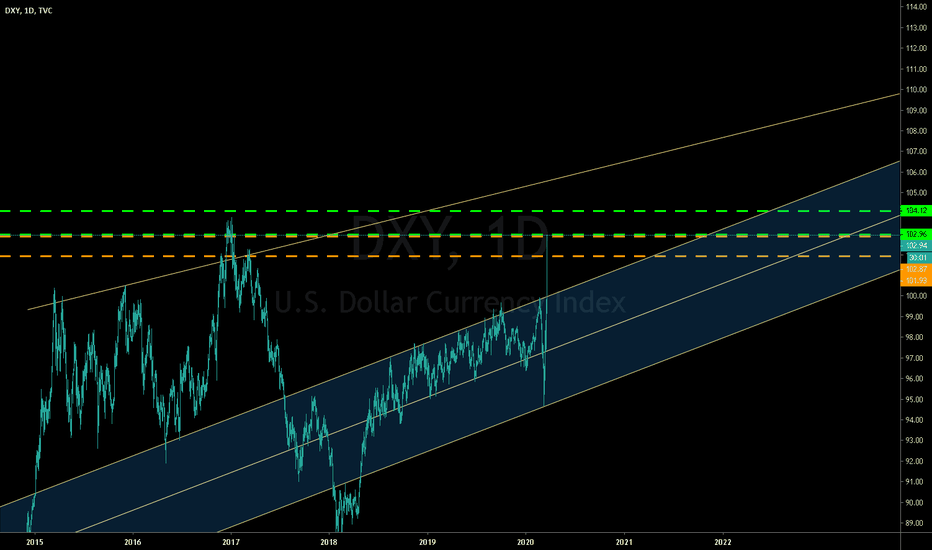Click the 113.00 price scale label

pos(916,28)
